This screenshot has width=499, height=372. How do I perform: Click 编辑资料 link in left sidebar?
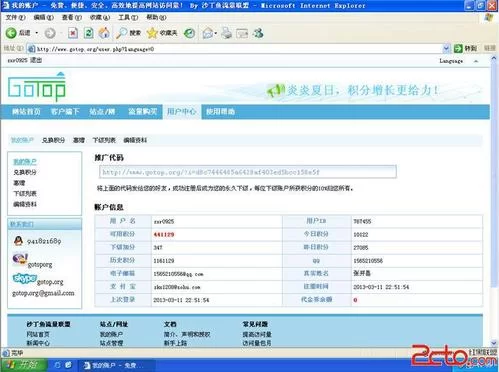(x=25, y=204)
